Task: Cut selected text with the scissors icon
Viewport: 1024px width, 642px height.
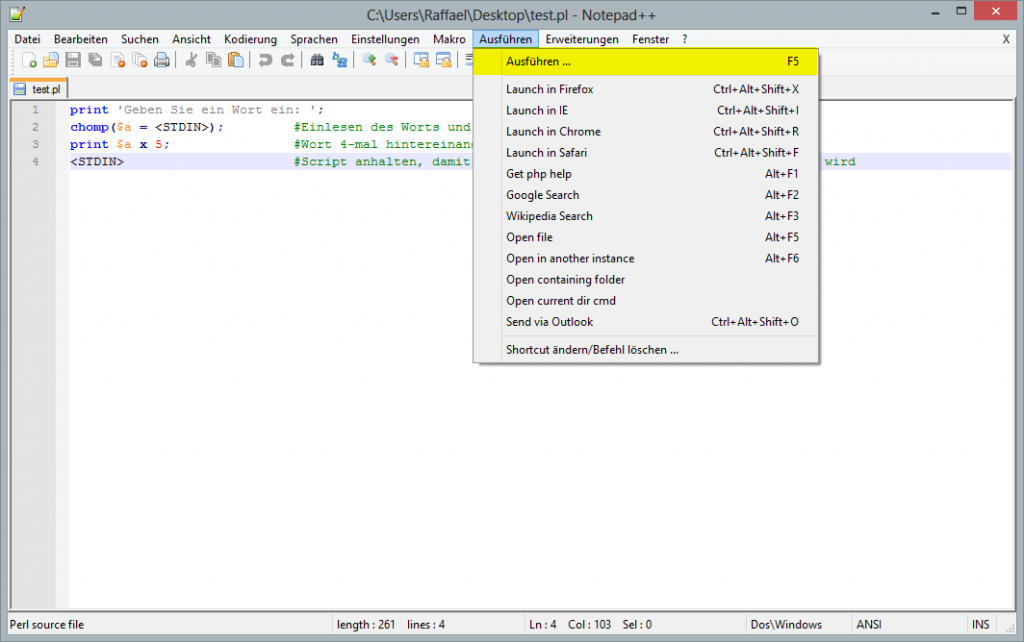Action: pos(188,60)
